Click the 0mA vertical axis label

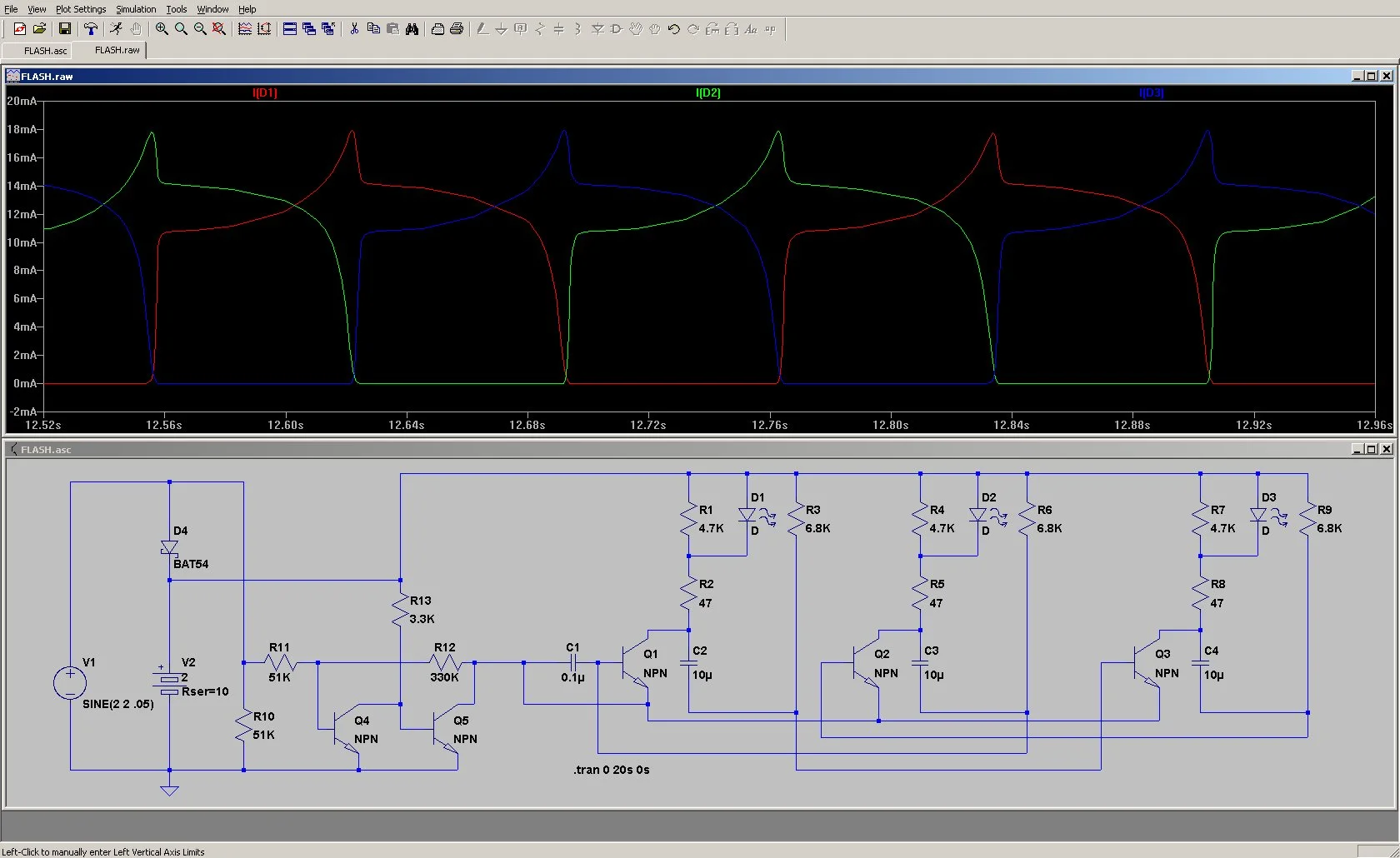tap(25, 383)
